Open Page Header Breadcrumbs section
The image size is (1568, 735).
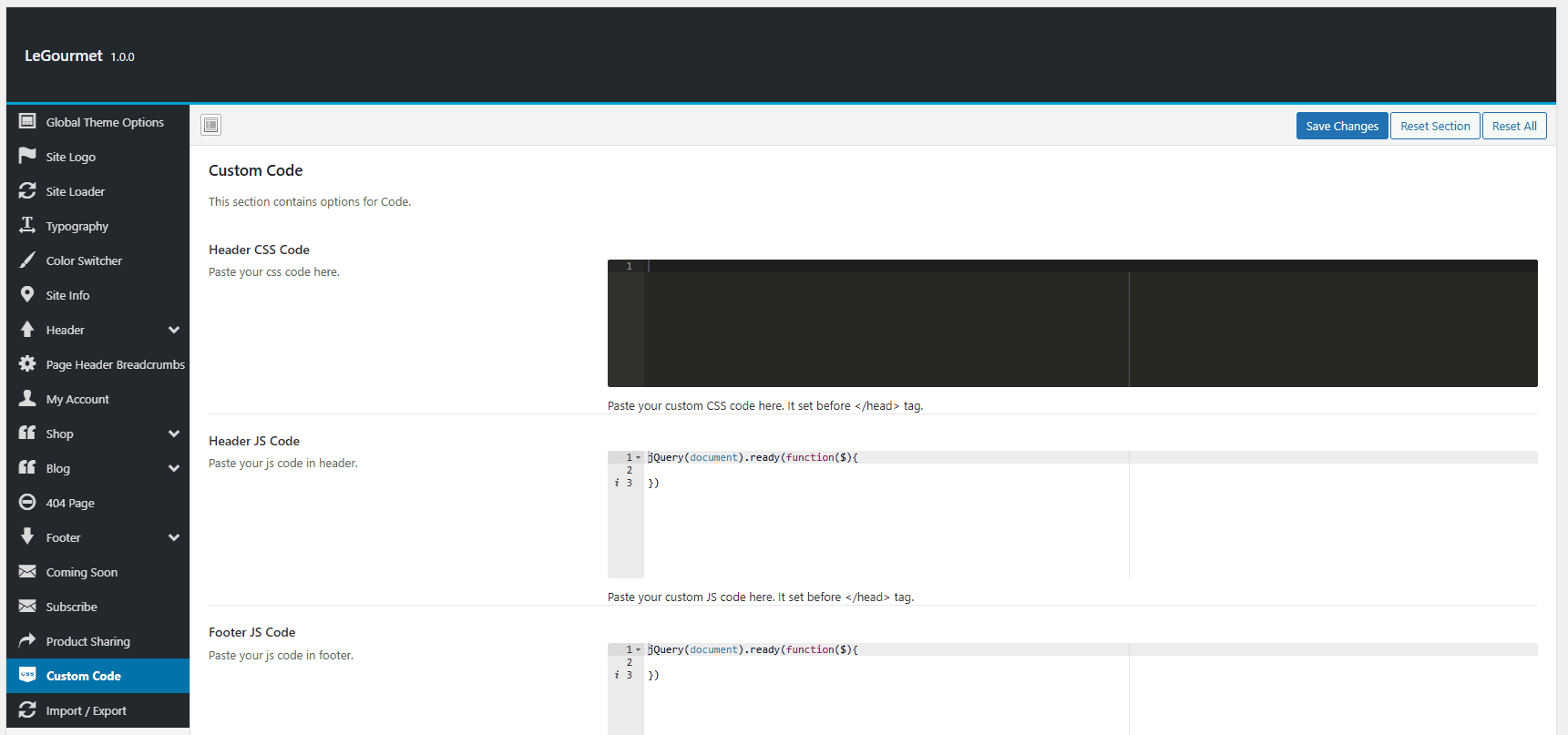97,364
